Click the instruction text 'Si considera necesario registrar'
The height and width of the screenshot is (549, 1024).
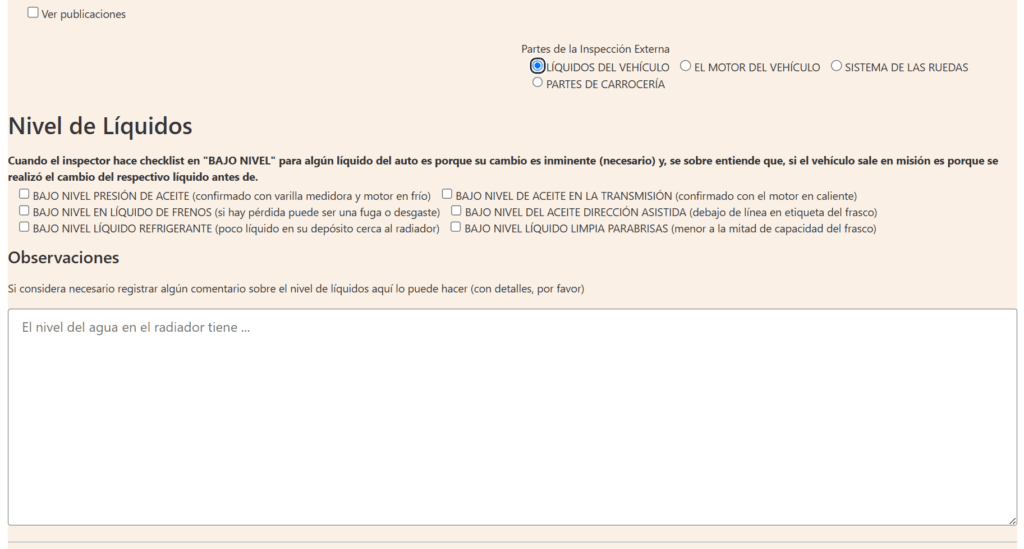pos(296,289)
